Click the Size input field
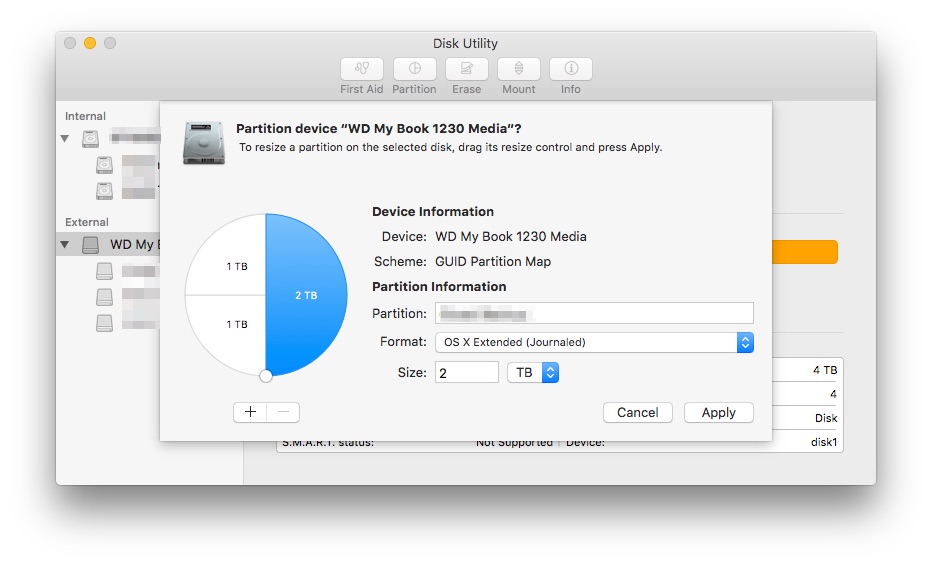The image size is (932, 565). click(x=467, y=373)
